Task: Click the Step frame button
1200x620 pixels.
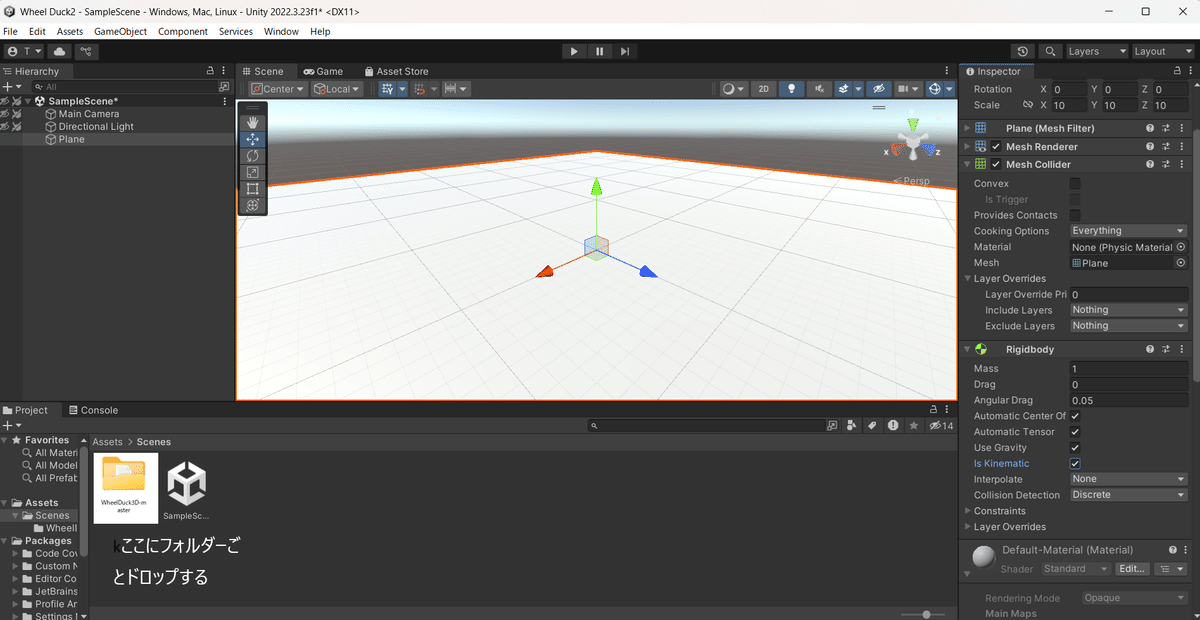Action: (625, 51)
